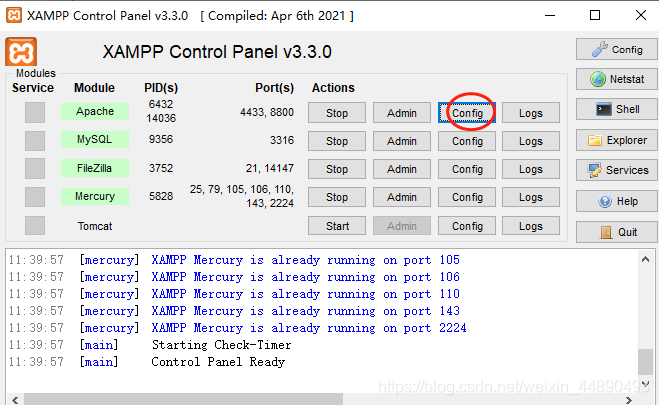Open FileZilla Admin
659x405 pixels.
[x=402, y=169]
